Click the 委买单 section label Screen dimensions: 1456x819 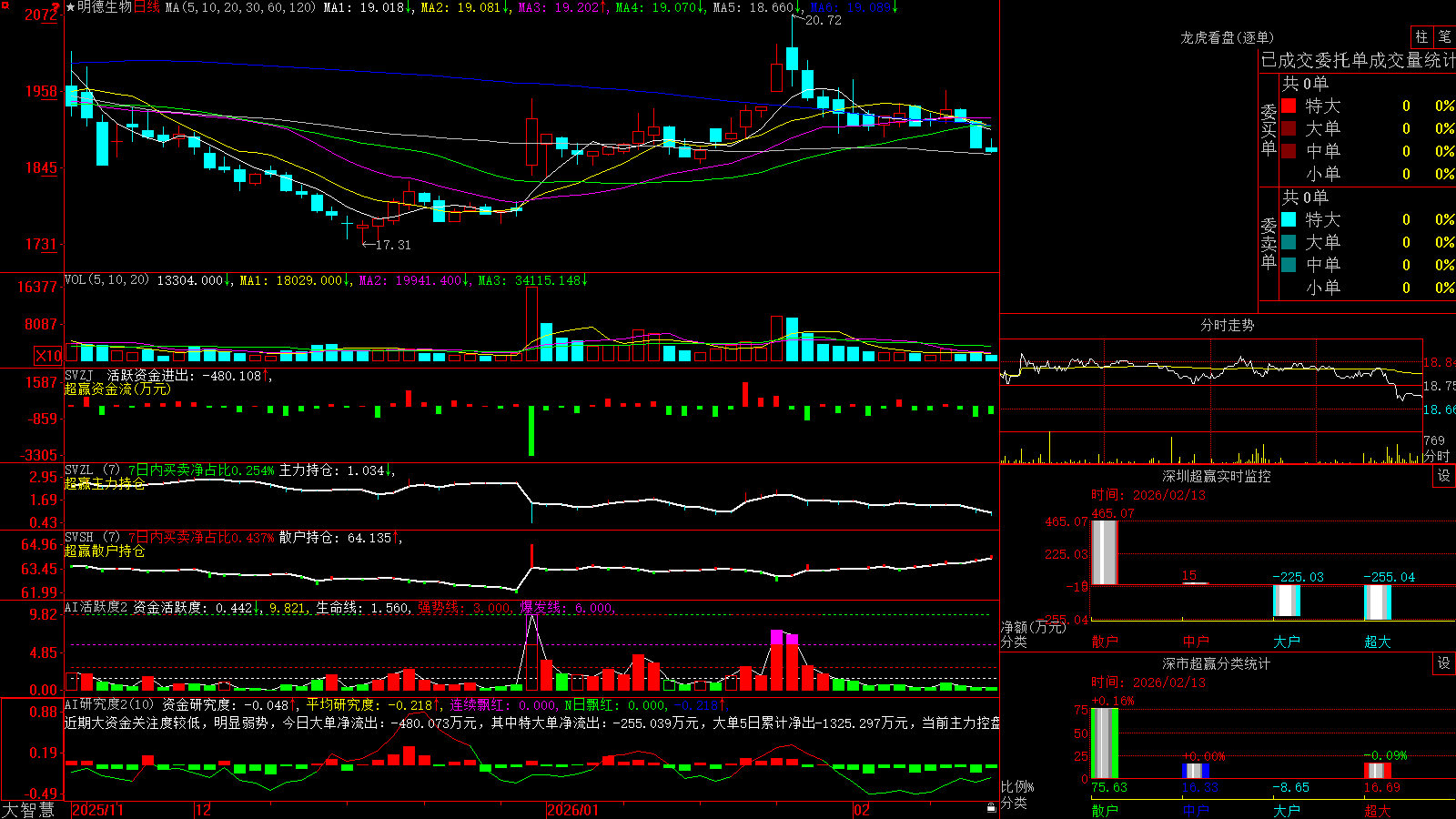(1269, 129)
